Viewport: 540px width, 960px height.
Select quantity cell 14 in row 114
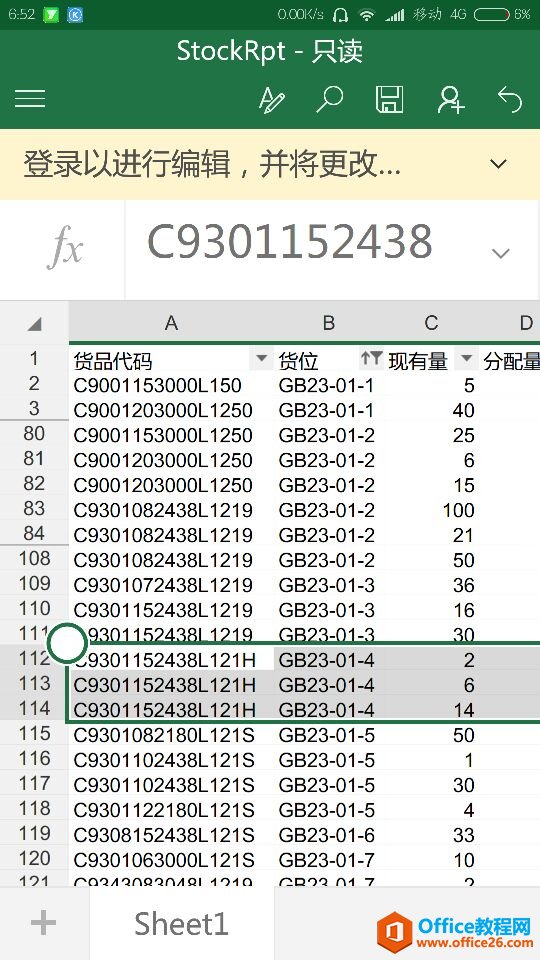pos(432,710)
